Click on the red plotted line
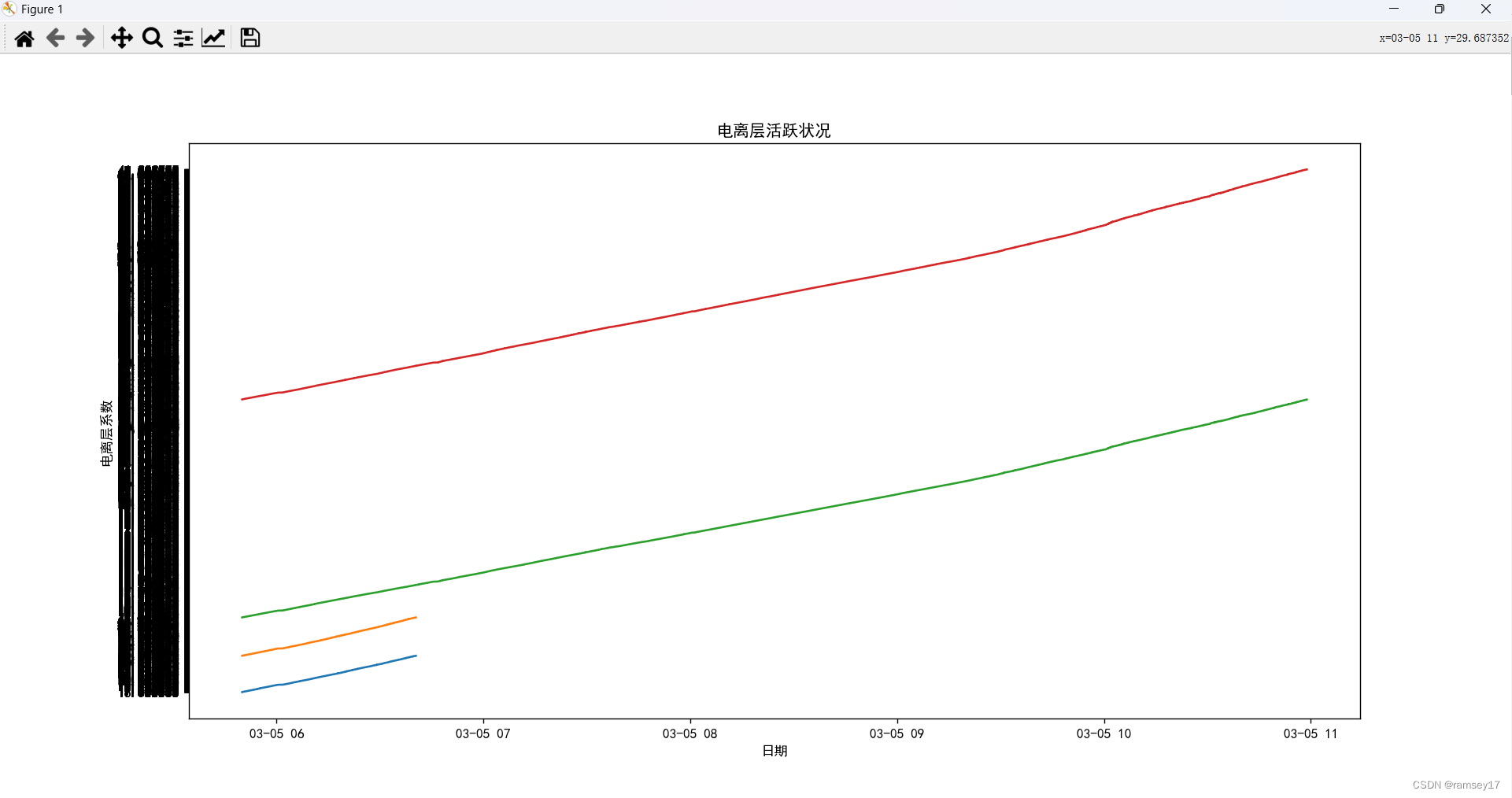The height and width of the screenshot is (798, 1512). point(774,296)
